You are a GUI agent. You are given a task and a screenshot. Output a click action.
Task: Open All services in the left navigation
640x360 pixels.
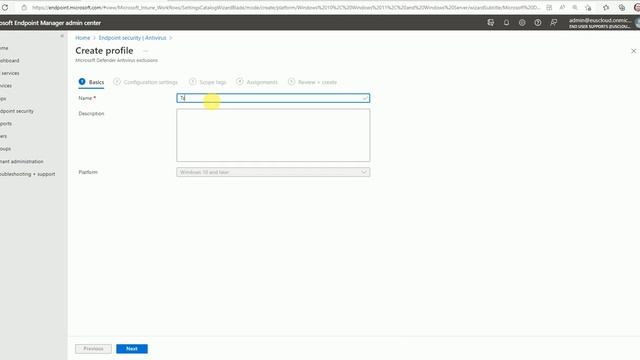tap(10, 73)
